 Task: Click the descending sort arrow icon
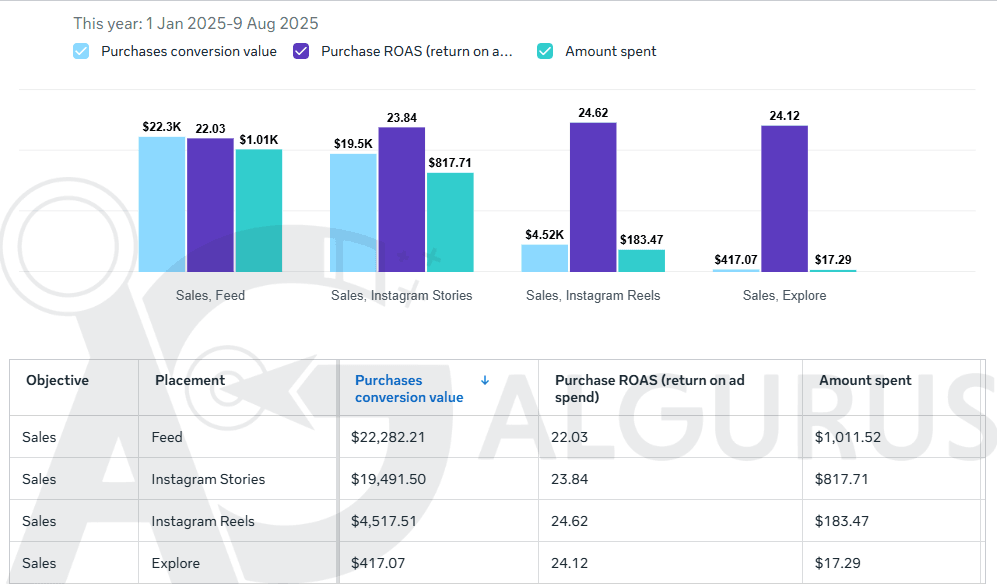click(x=485, y=380)
